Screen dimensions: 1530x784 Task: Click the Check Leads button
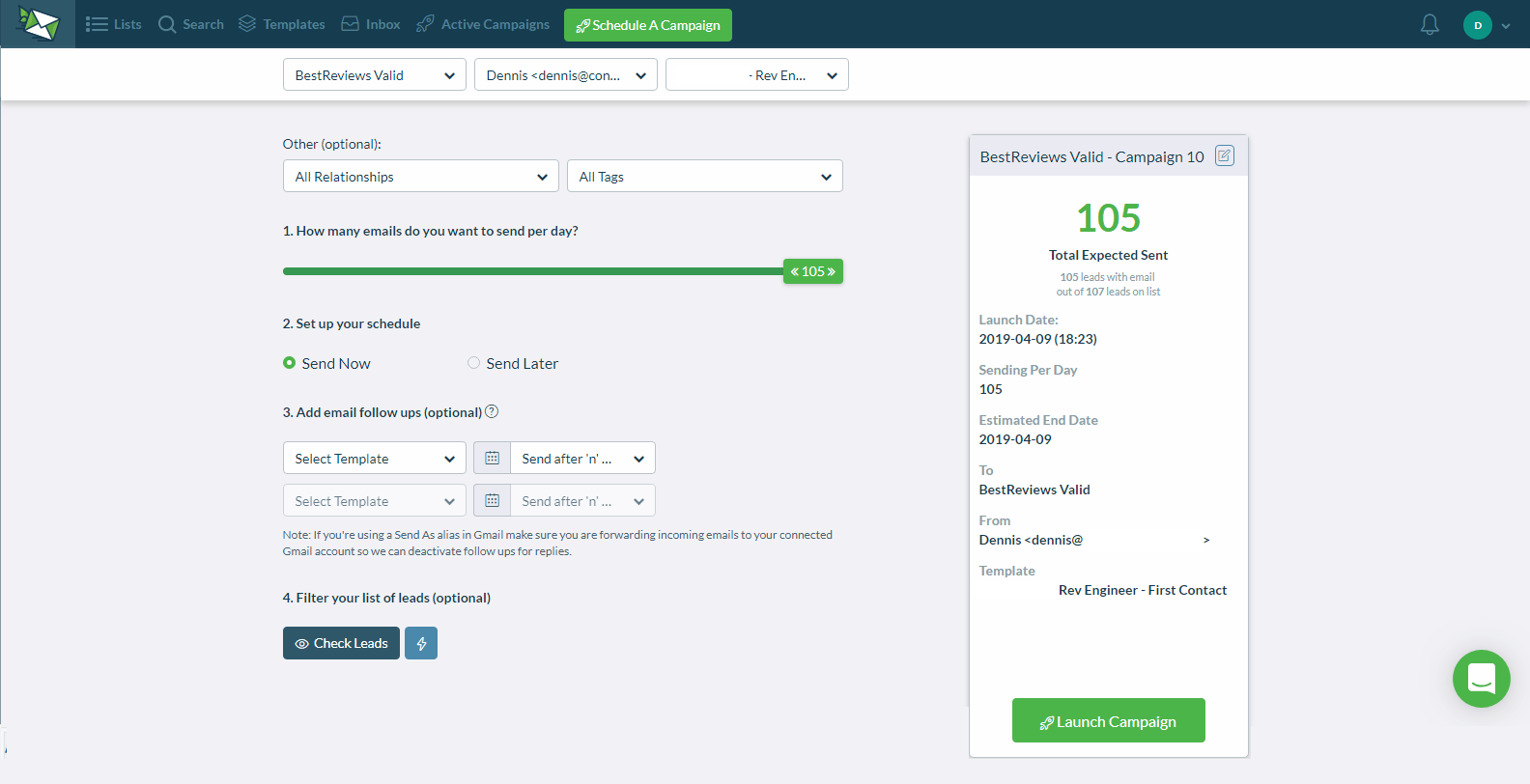pyautogui.click(x=341, y=643)
